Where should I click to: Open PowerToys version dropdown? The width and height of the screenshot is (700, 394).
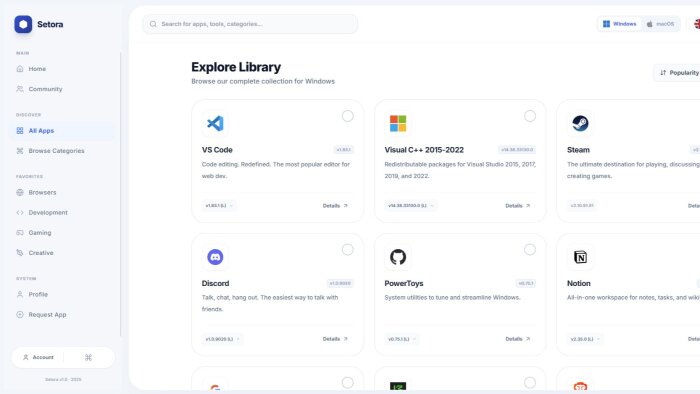point(401,339)
